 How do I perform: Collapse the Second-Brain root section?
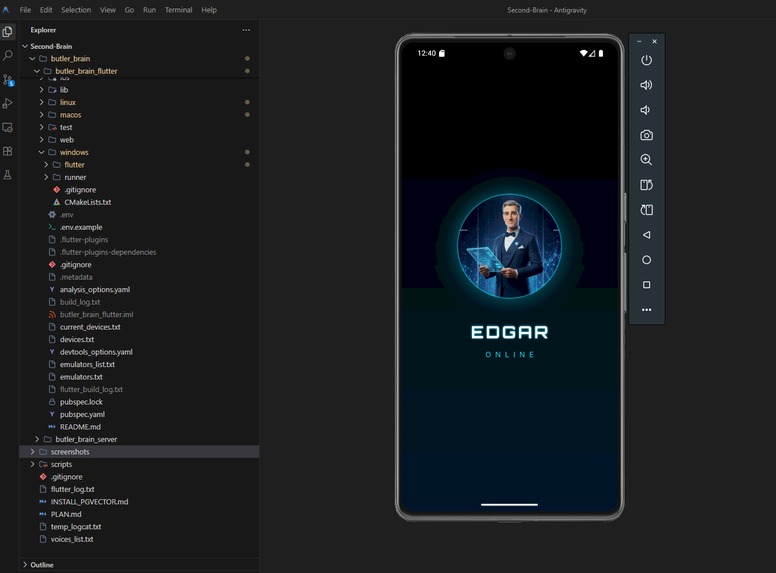tap(139, 46)
